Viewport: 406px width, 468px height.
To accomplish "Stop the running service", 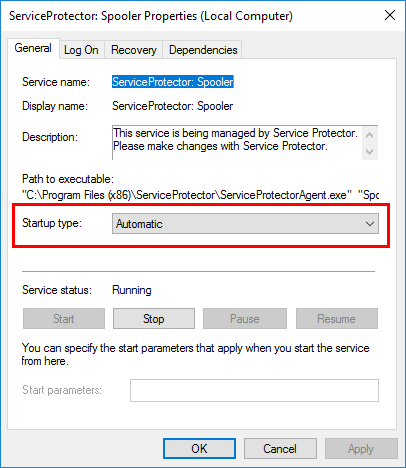I will (154, 319).
